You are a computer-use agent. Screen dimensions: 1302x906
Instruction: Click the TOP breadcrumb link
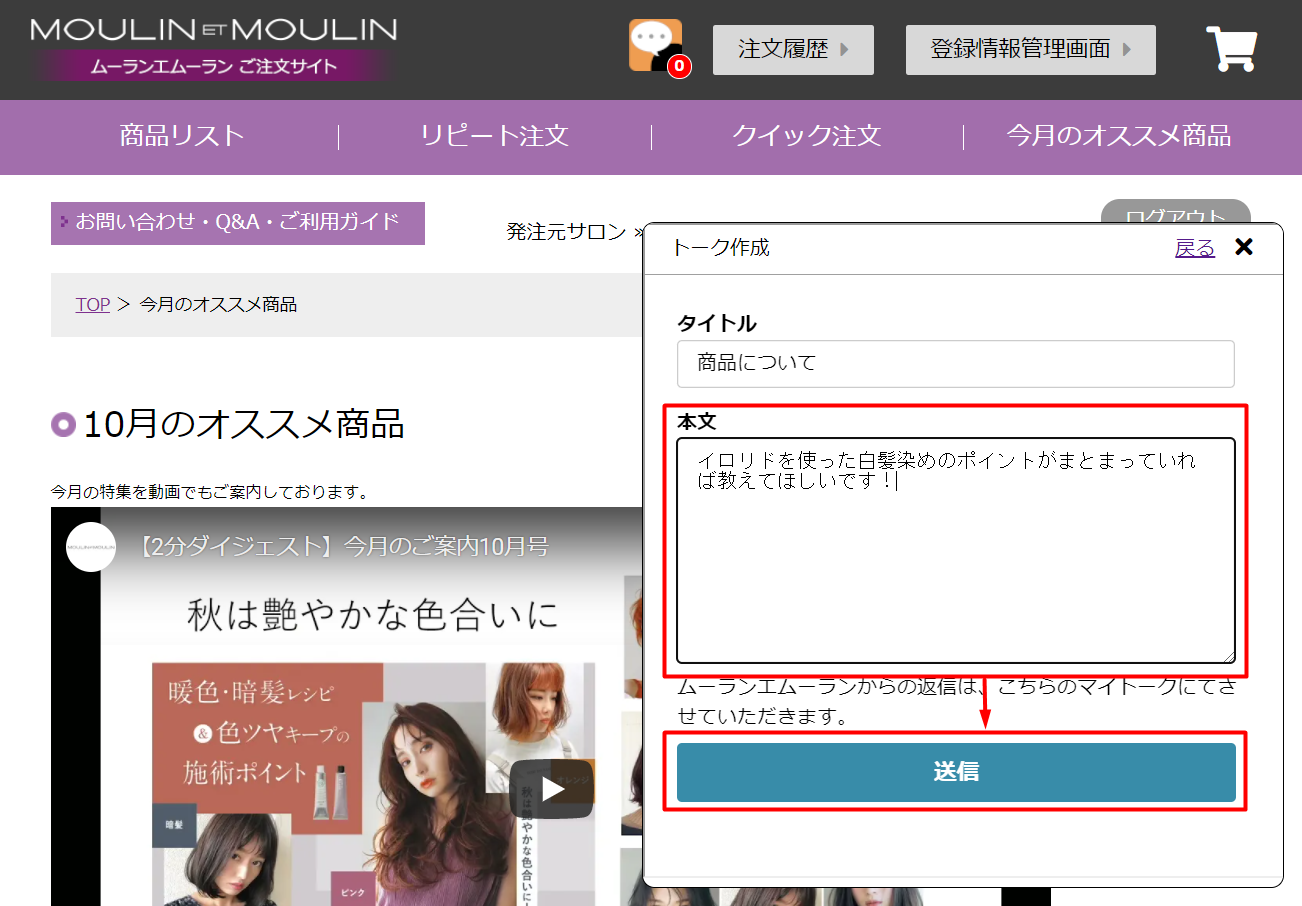92,305
